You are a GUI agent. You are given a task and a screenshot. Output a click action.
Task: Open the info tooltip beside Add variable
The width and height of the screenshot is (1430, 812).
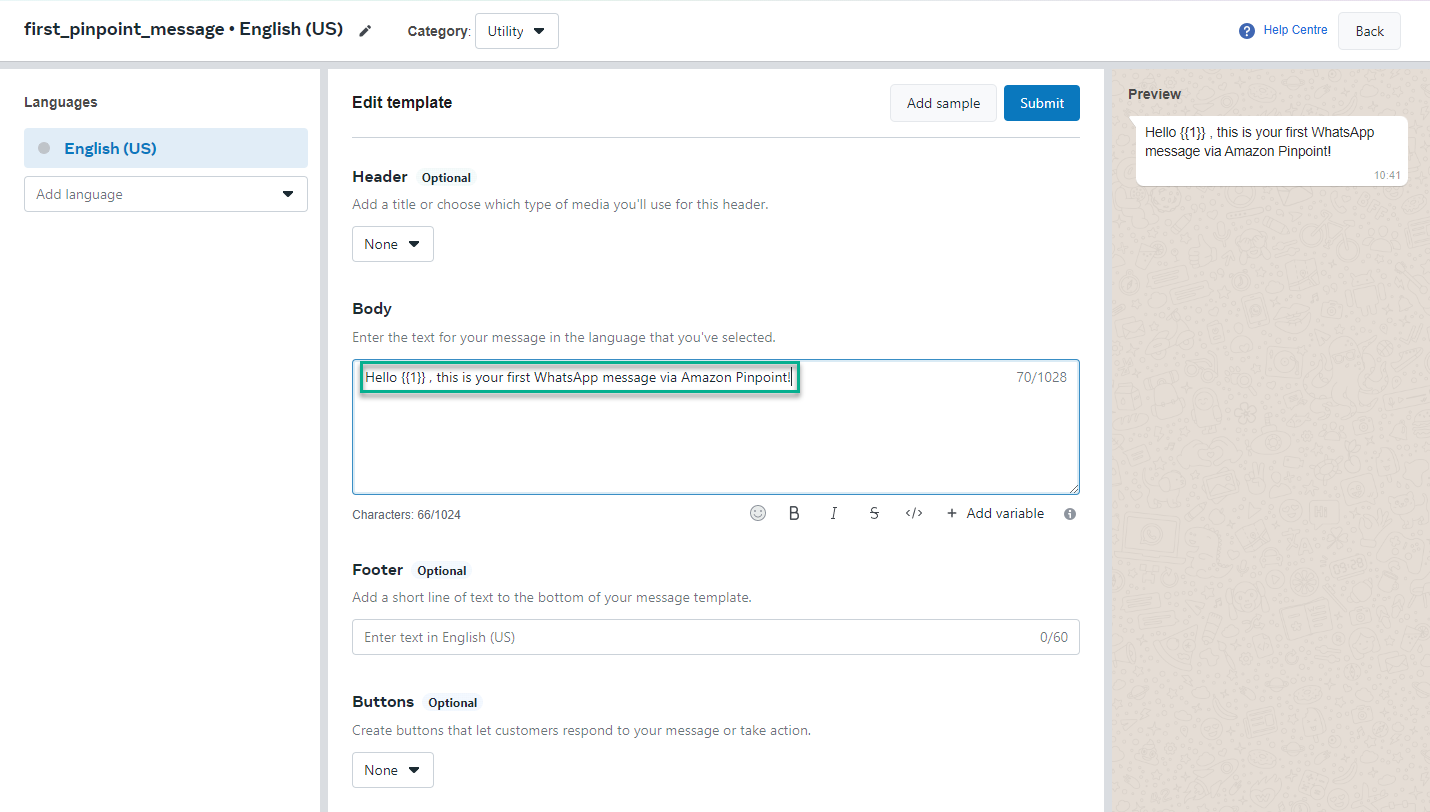[1069, 513]
